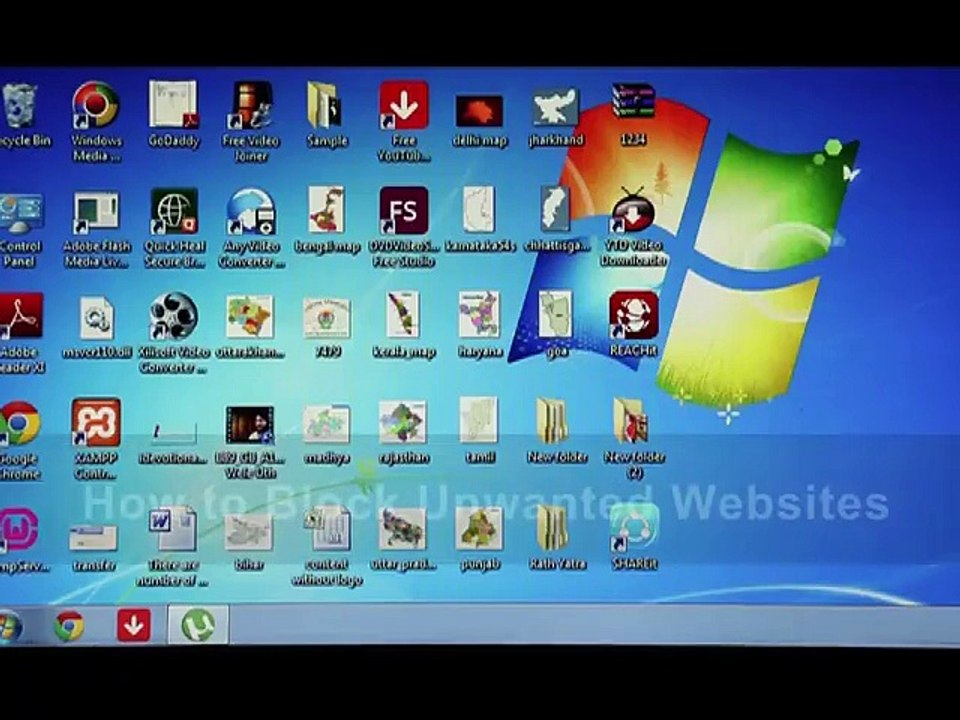Open 'content without logo' document icon
Screen dimensions: 960x720
(327, 528)
